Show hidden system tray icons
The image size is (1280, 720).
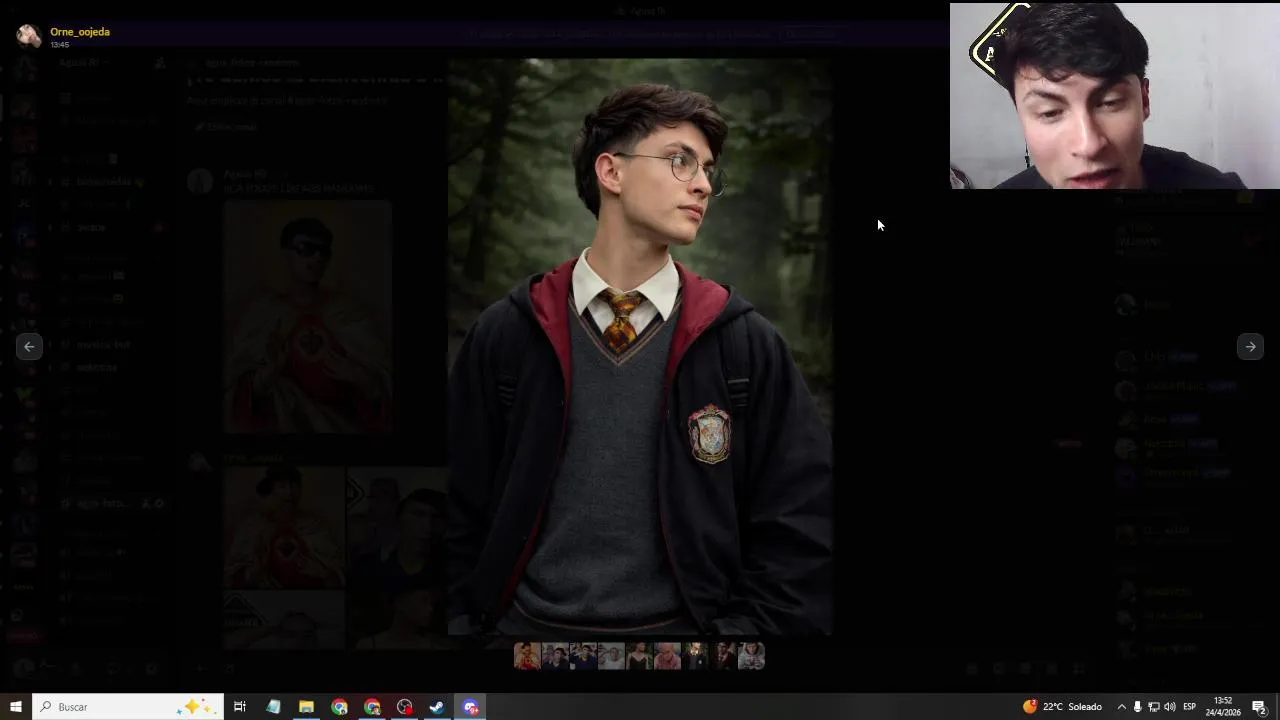coord(1121,707)
